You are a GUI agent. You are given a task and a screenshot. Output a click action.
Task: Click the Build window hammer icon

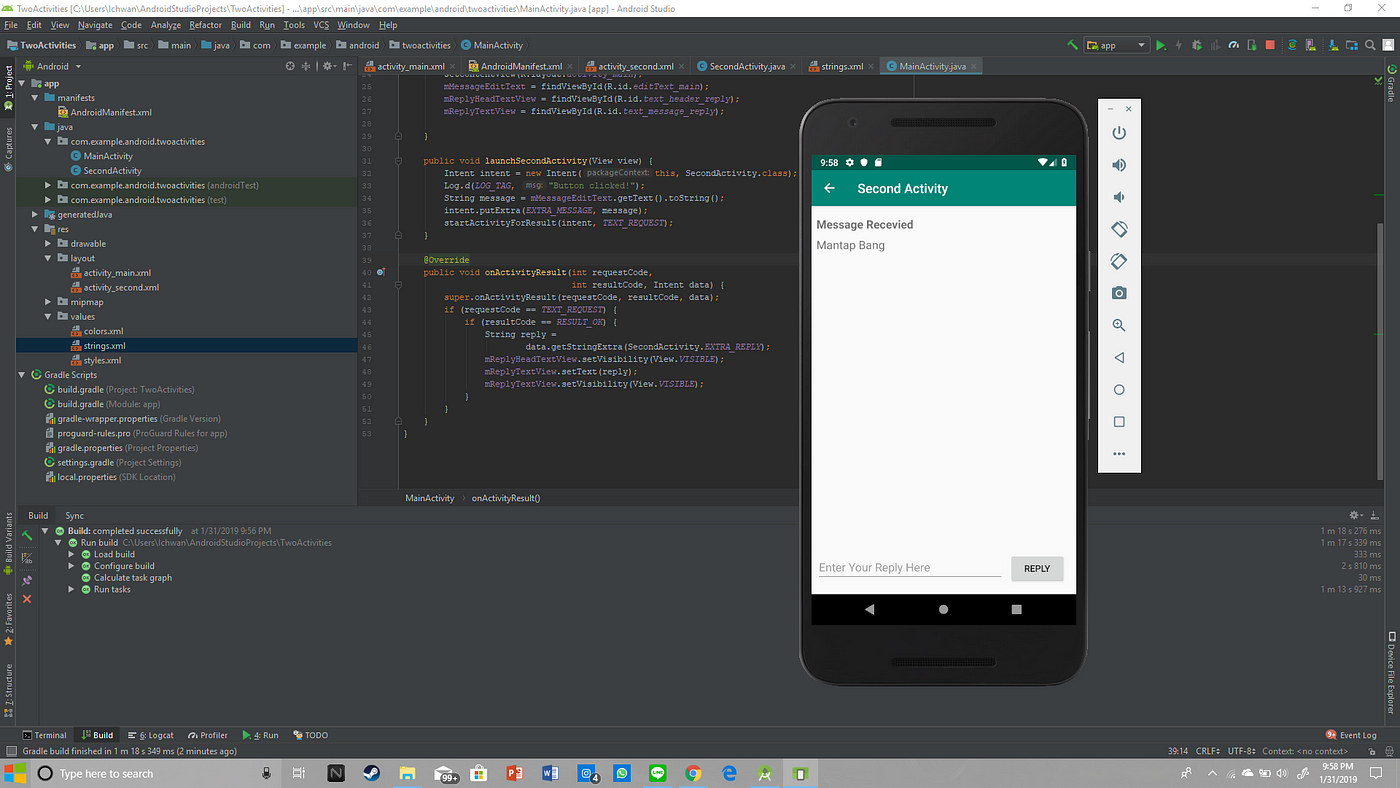click(27, 536)
